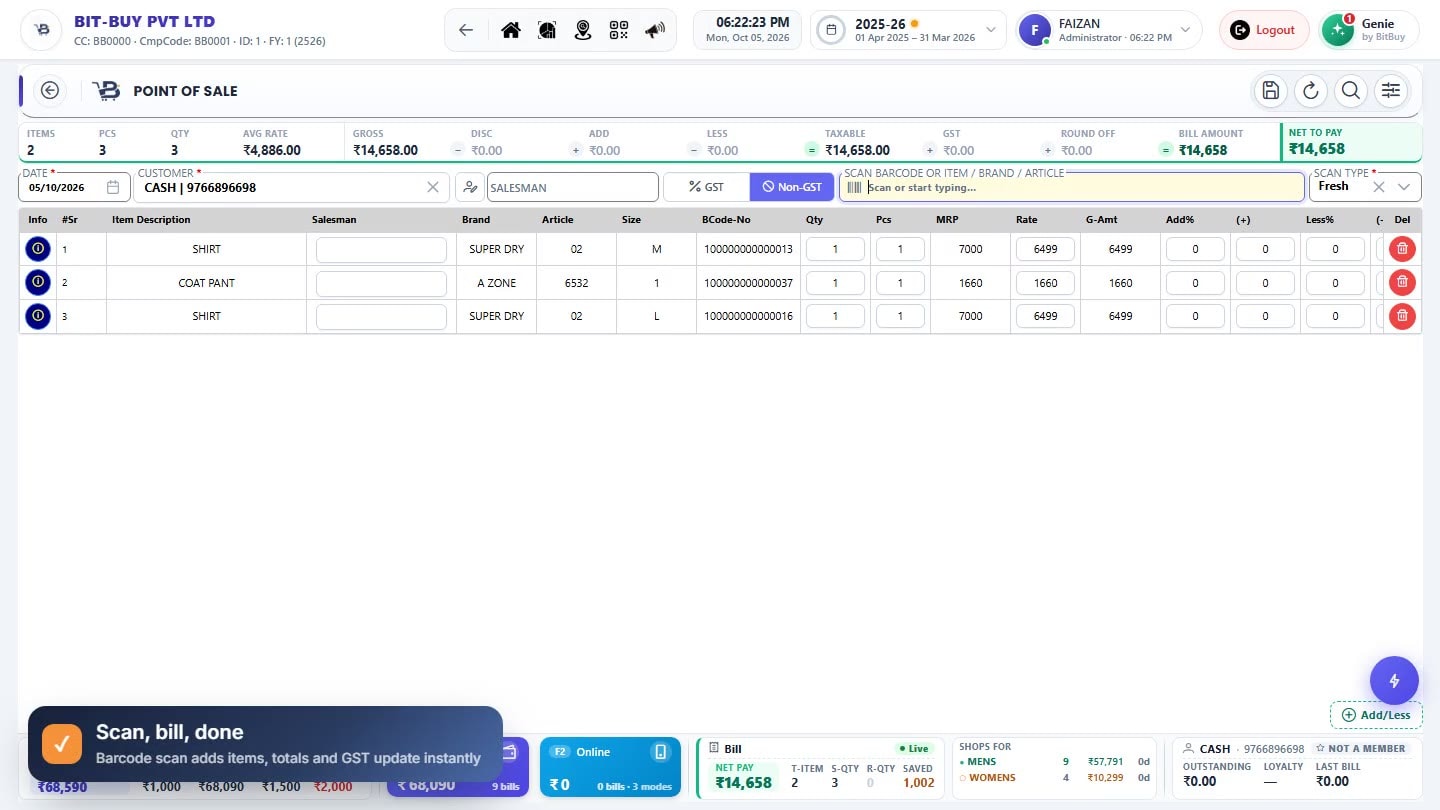The image size is (1440, 810).
Task: Open the FAIZAN user profile dropdown
Action: pos(1109,30)
